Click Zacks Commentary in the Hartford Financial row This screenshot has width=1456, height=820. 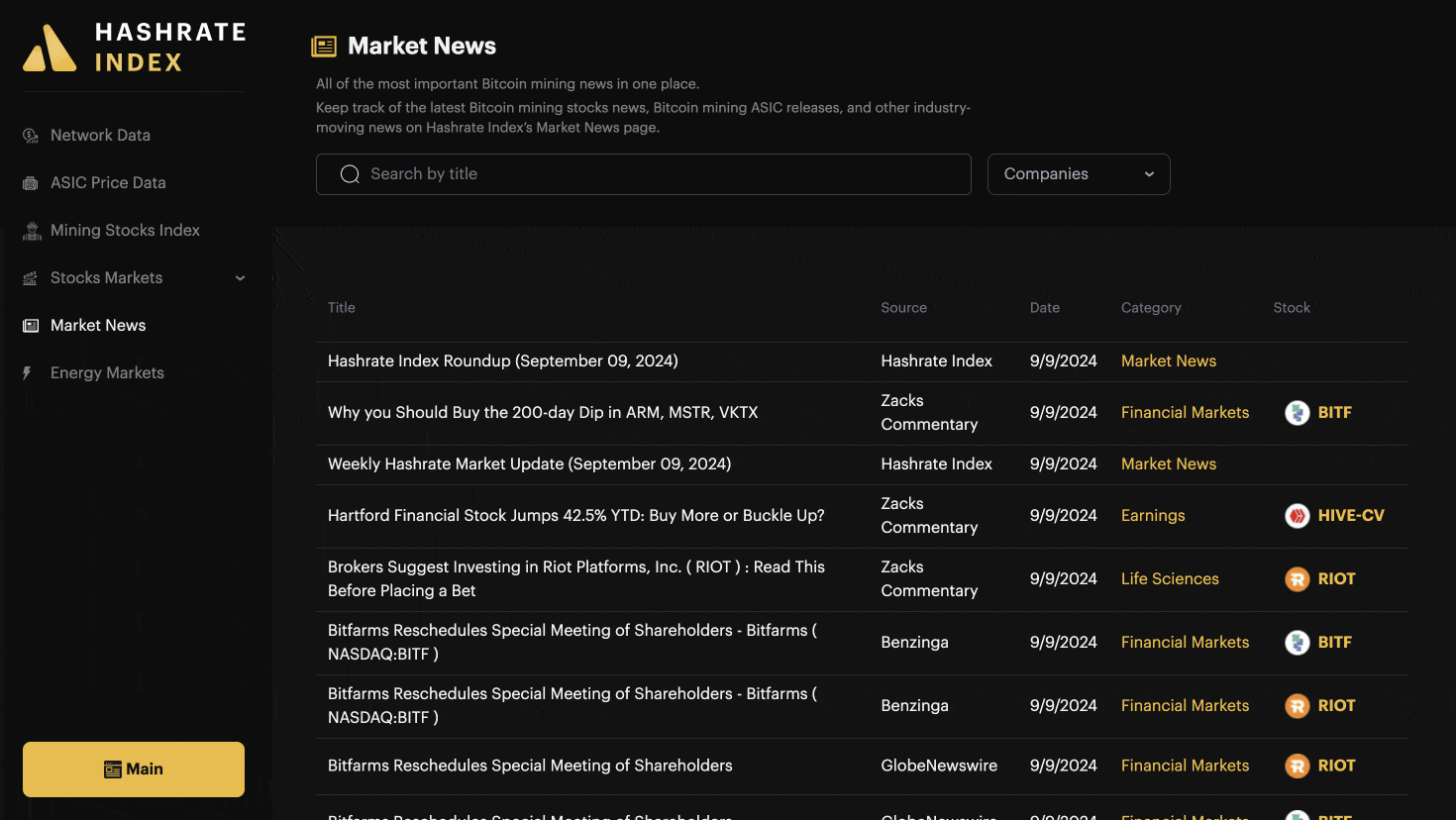(x=929, y=516)
